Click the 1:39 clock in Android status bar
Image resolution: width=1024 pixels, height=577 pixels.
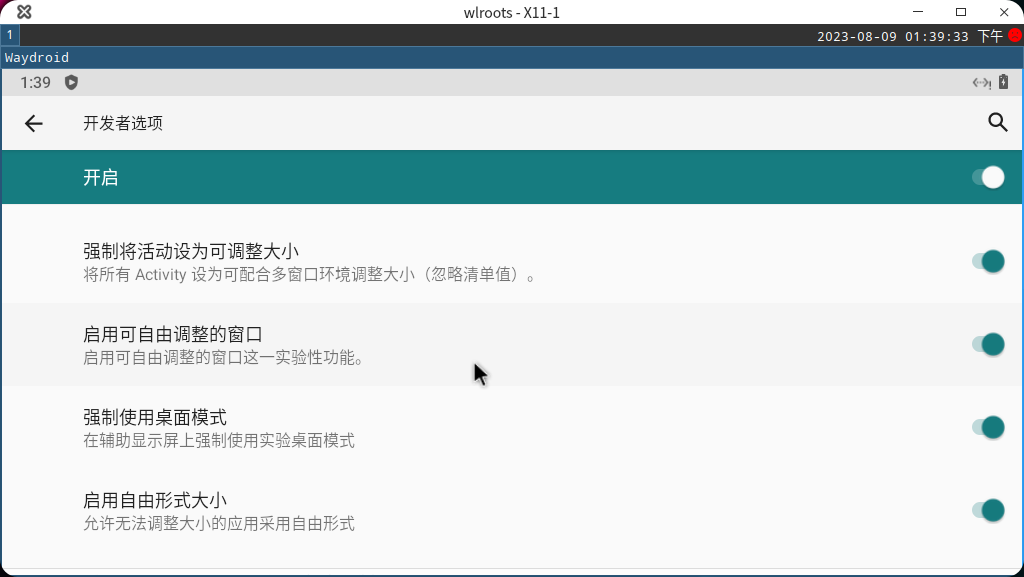[38, 83]
